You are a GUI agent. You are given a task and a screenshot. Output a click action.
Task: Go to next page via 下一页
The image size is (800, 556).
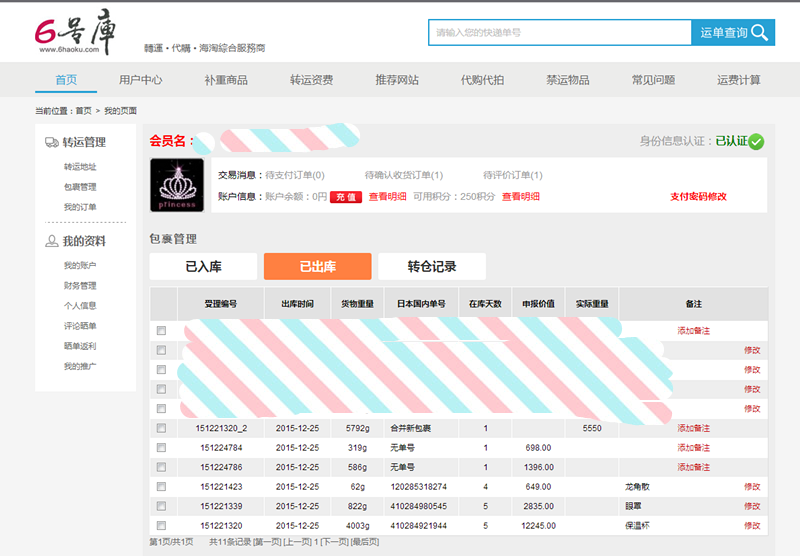pyautogui.click(x=332, y=542)
